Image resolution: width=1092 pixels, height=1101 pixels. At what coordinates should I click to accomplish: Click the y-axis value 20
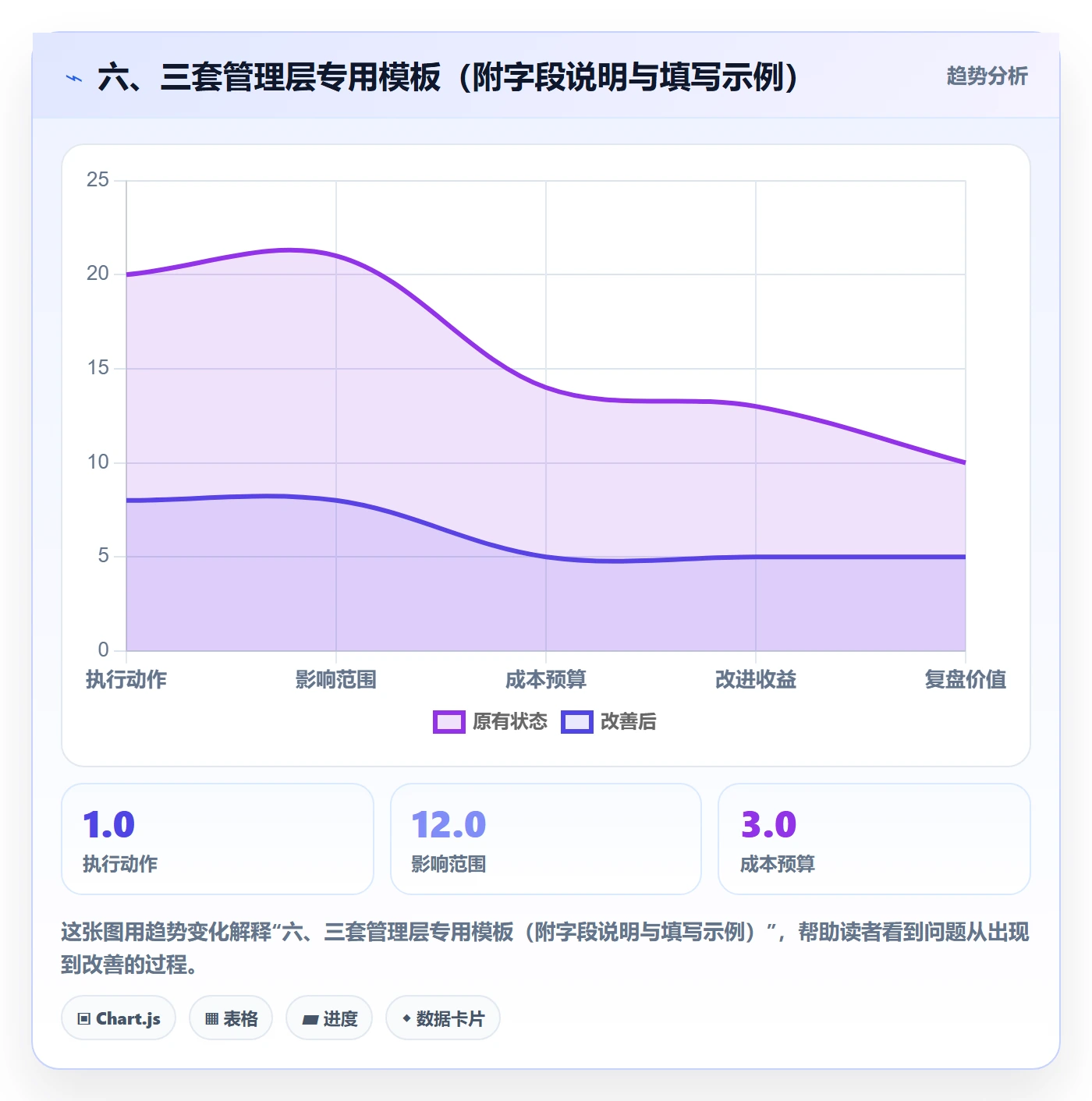click(x=98, y=274)
